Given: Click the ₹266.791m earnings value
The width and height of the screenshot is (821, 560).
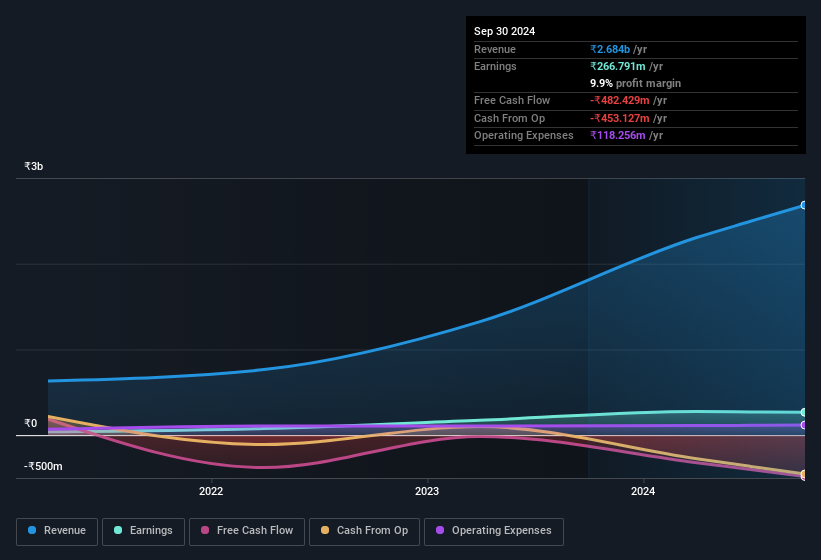Looking at the screenshot, I should coord(618,66).
